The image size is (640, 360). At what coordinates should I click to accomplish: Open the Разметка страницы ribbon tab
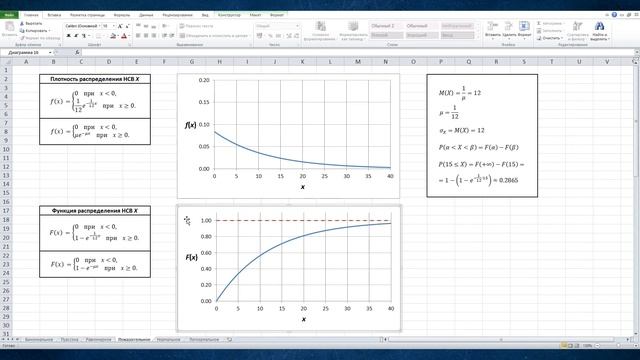[87, 15]
